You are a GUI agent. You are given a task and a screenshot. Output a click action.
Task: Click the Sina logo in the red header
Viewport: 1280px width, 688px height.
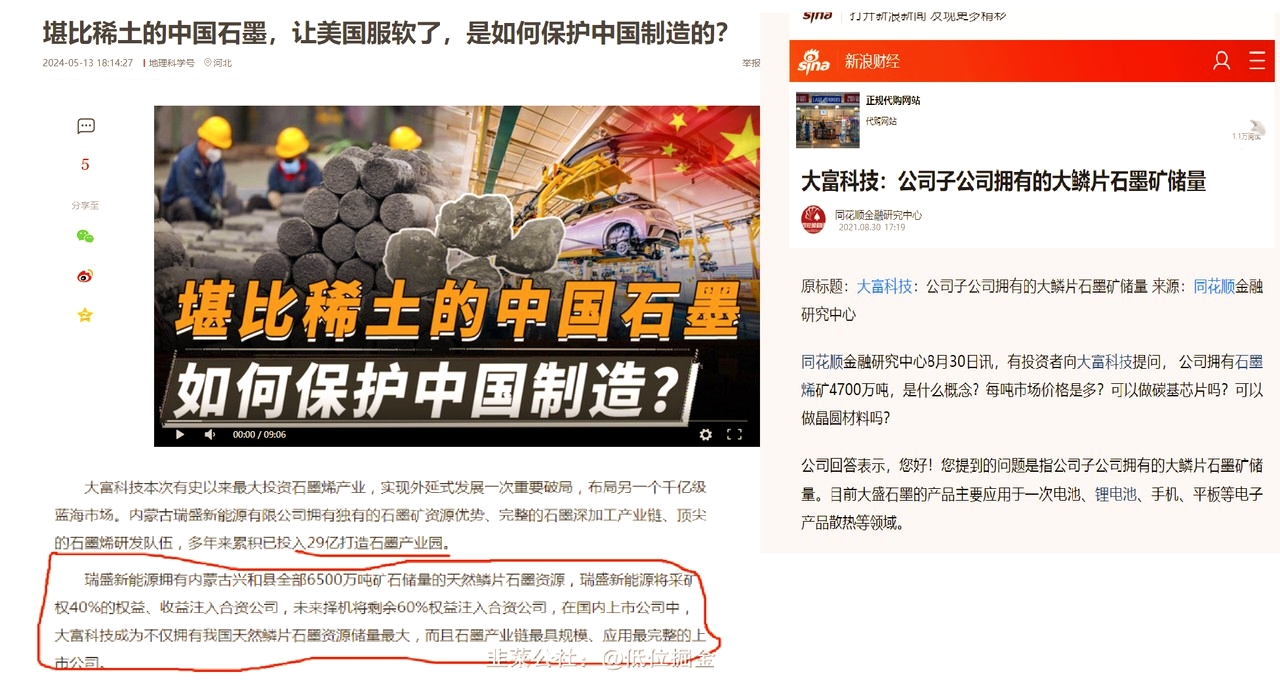tap(814, 62)
